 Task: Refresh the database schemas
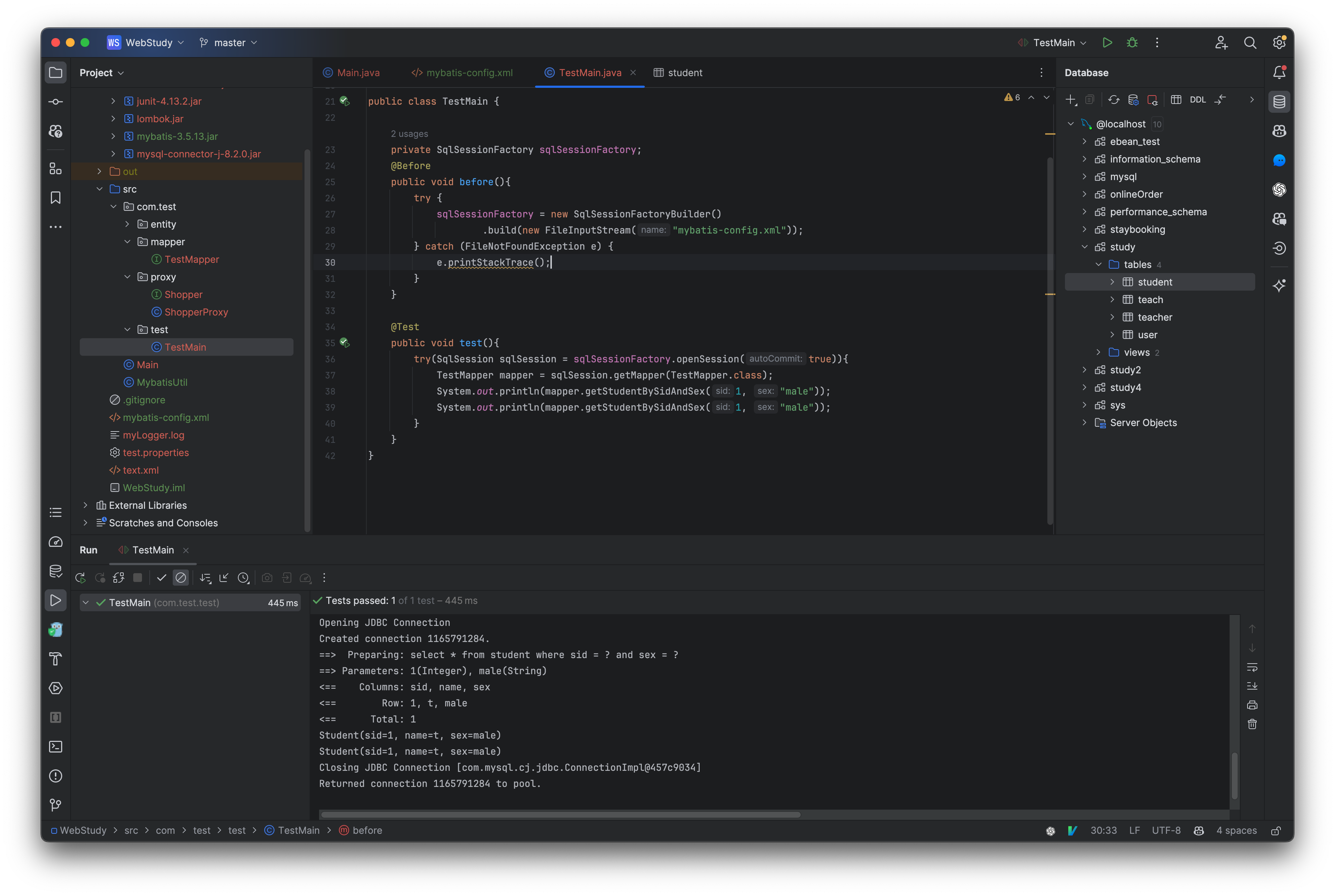(x=1114, y=100)
